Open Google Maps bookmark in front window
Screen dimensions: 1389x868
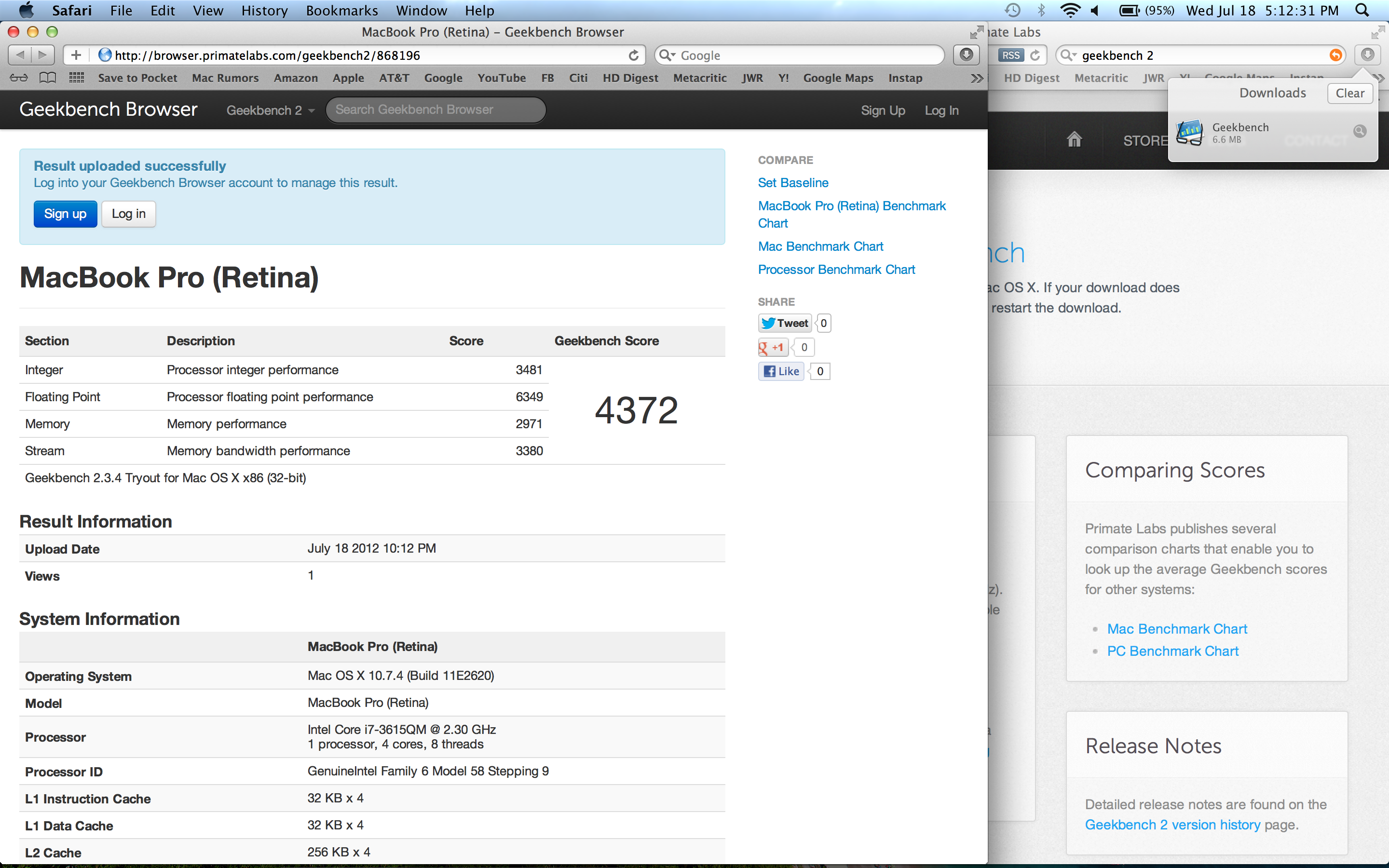[838, 78]
